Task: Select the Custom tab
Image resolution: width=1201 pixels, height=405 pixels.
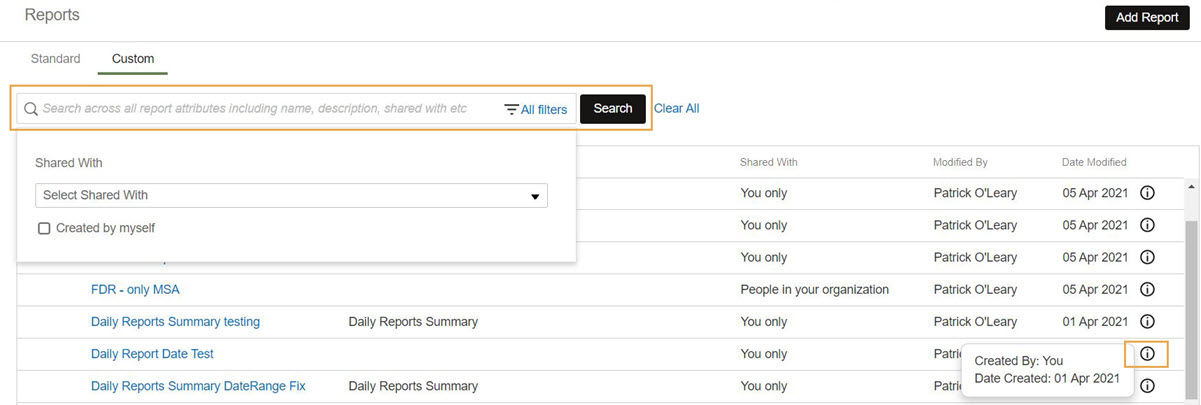Action: 133,59
